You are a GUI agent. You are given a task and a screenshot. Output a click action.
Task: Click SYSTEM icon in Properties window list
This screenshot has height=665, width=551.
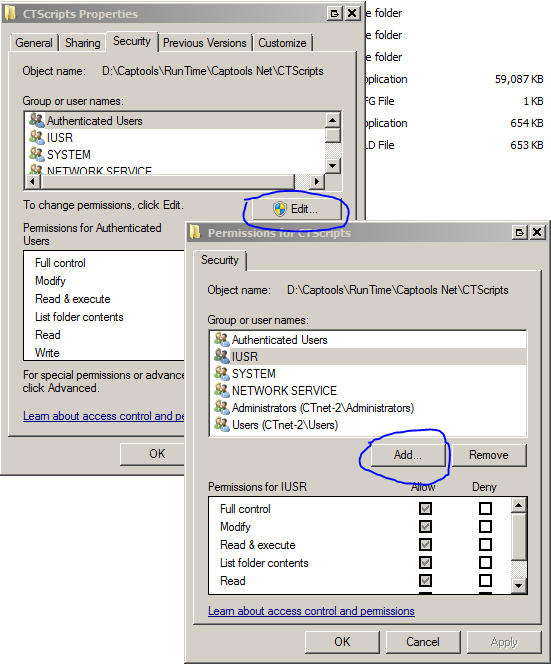coord(37,154)
